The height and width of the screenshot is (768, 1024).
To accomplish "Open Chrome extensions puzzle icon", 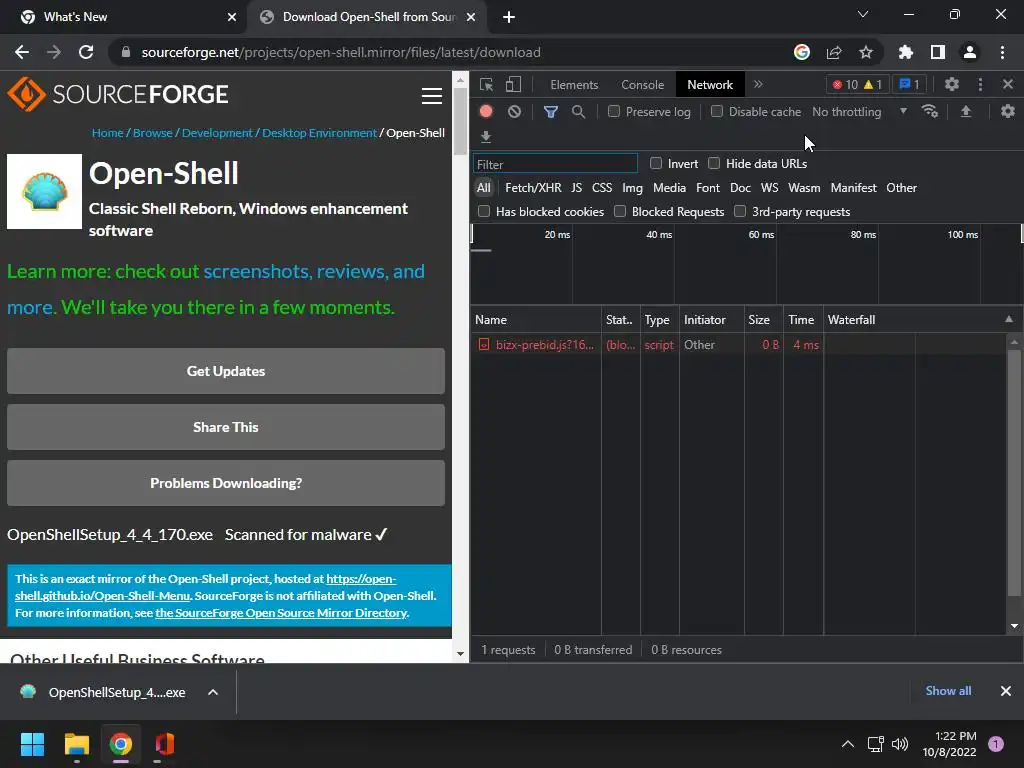I will [x=905, y=52].
